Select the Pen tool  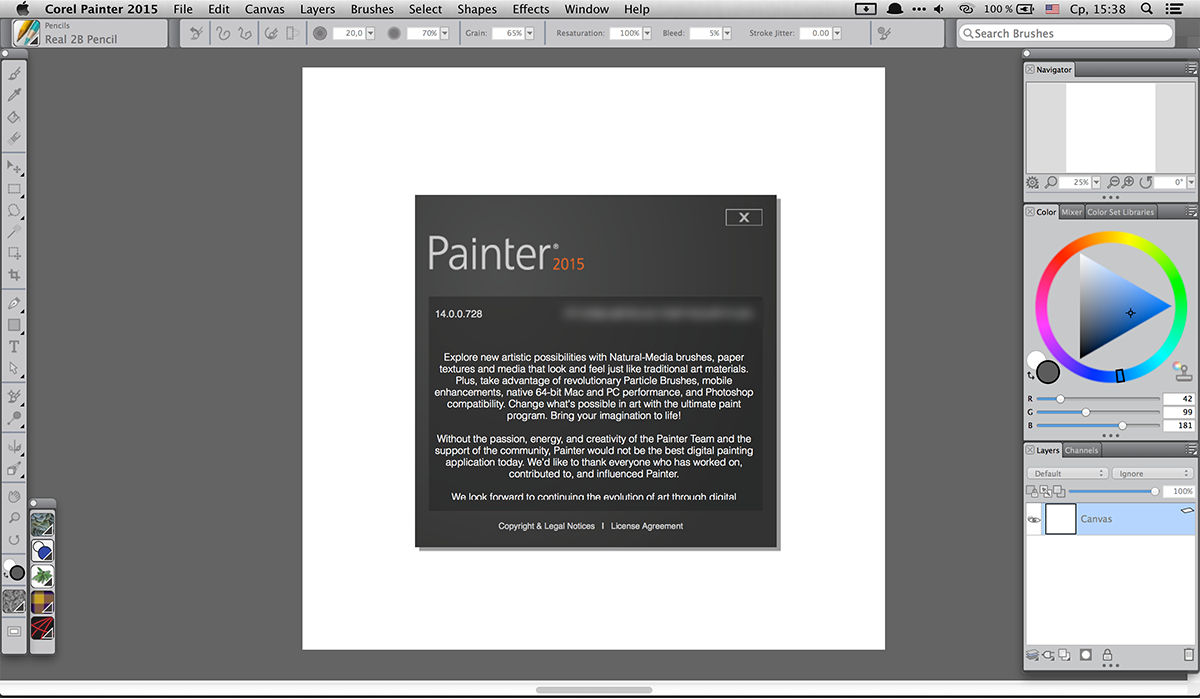[x=14, y=303]
